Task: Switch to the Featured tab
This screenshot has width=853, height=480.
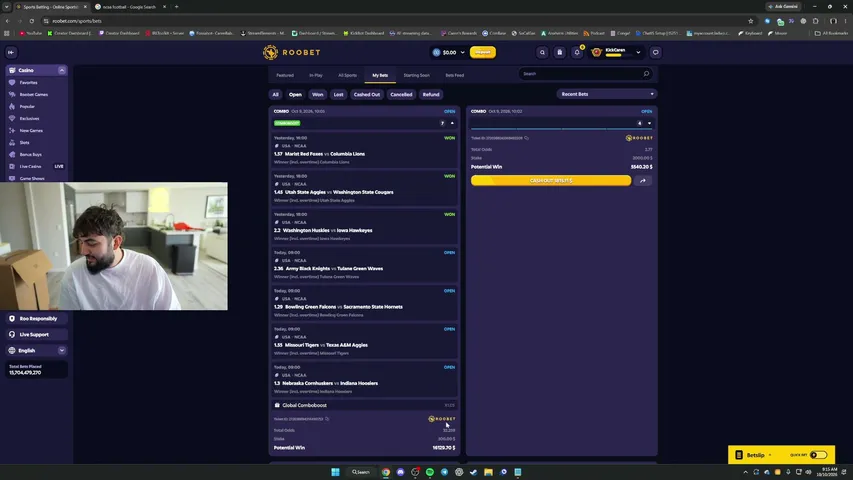Action: point(285,75)
